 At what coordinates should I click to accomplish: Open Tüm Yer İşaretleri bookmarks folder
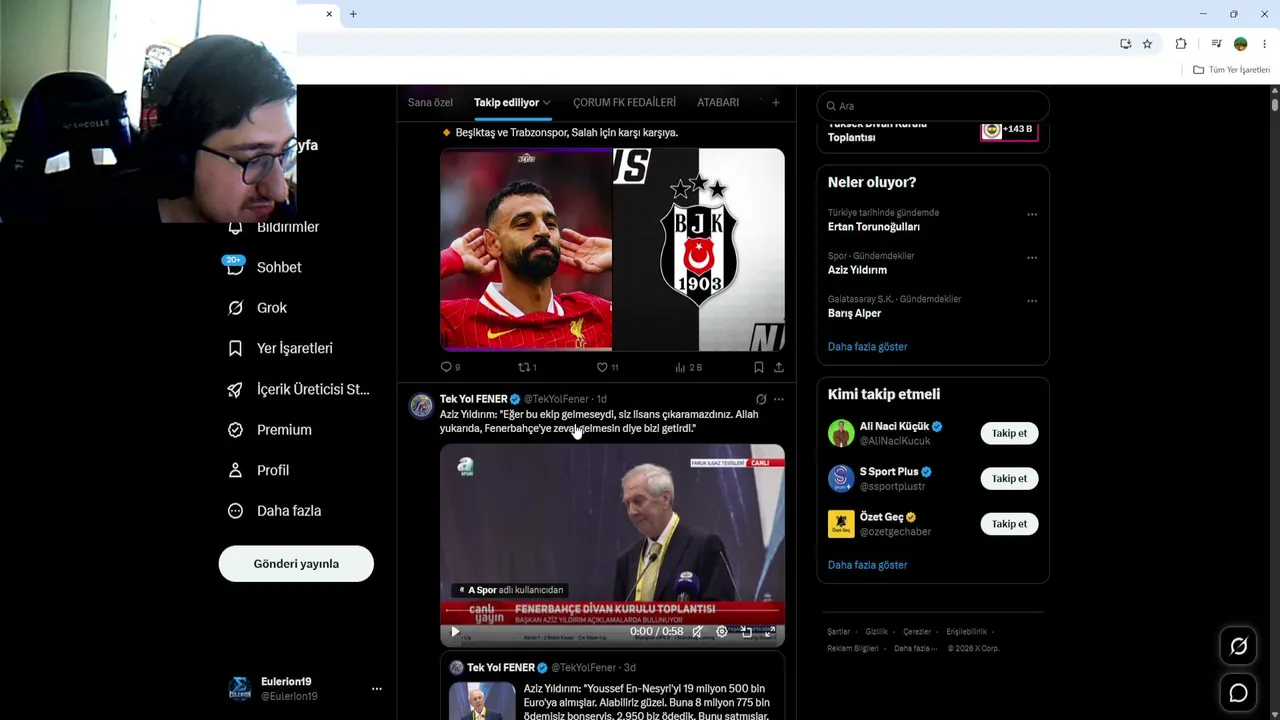pyautogui.click(x=1232, y=70)
